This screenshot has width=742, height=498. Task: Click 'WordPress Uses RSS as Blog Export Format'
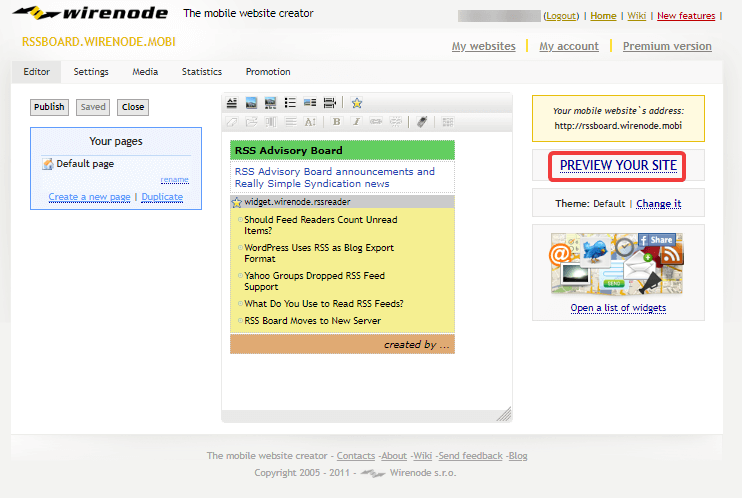(319, 253)
